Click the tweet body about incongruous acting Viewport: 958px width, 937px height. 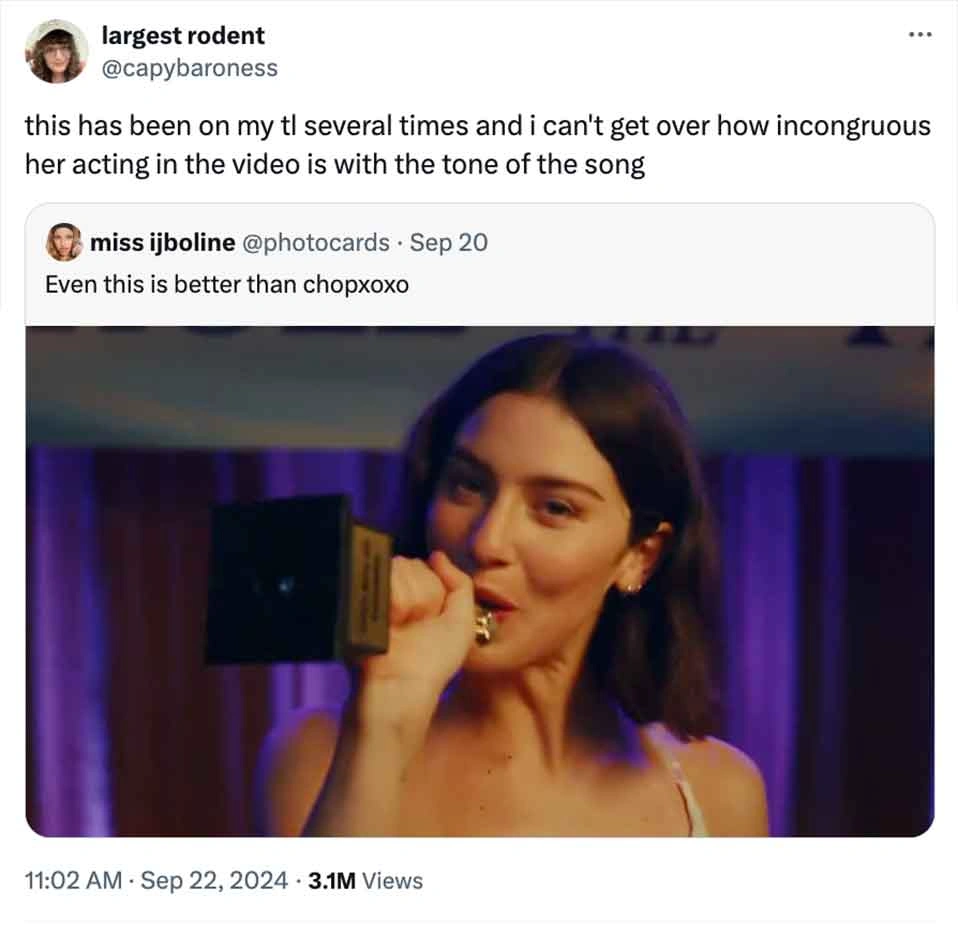(480, 144)
